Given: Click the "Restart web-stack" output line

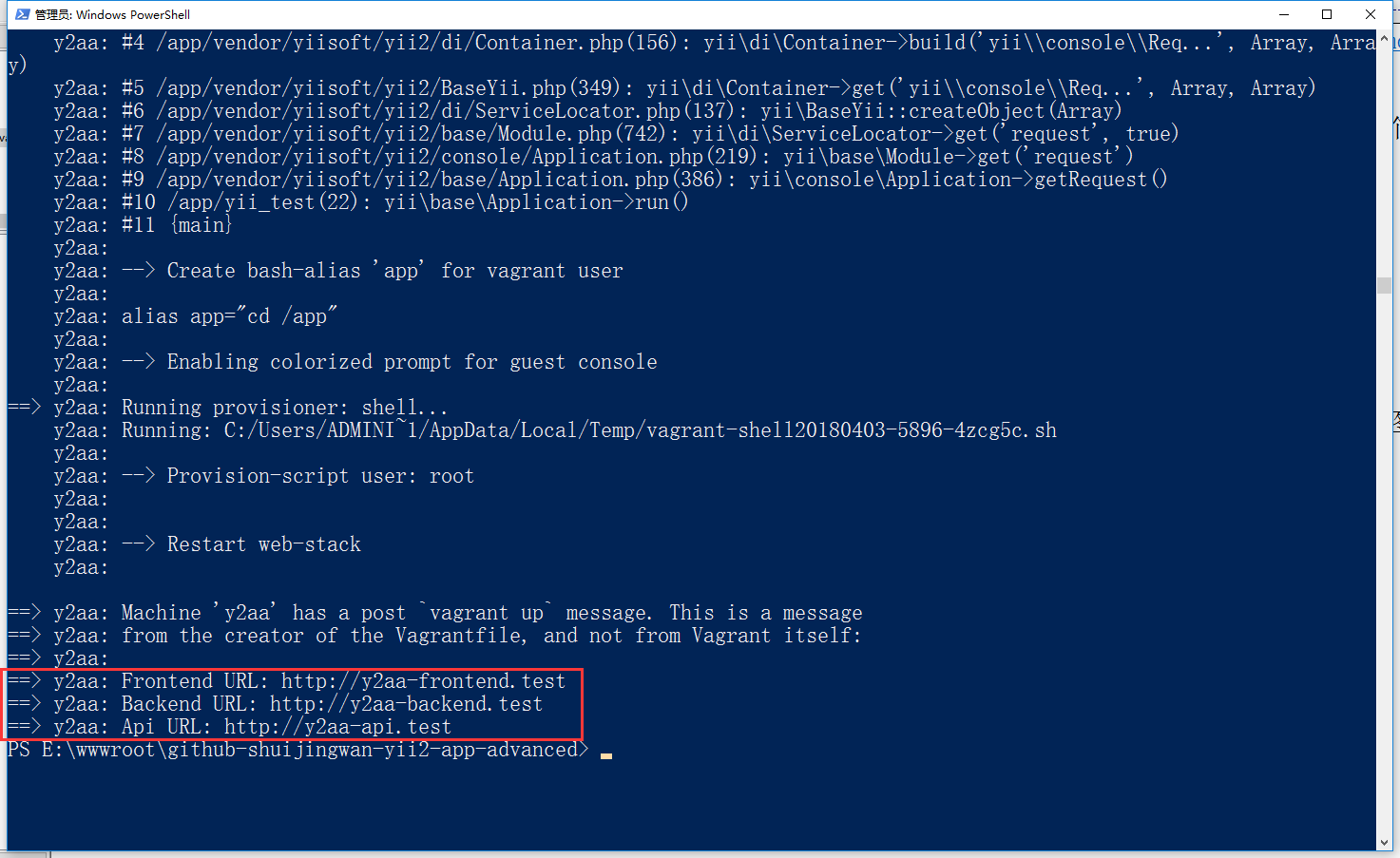Looking at the screenshot, I should click(263, 544).
